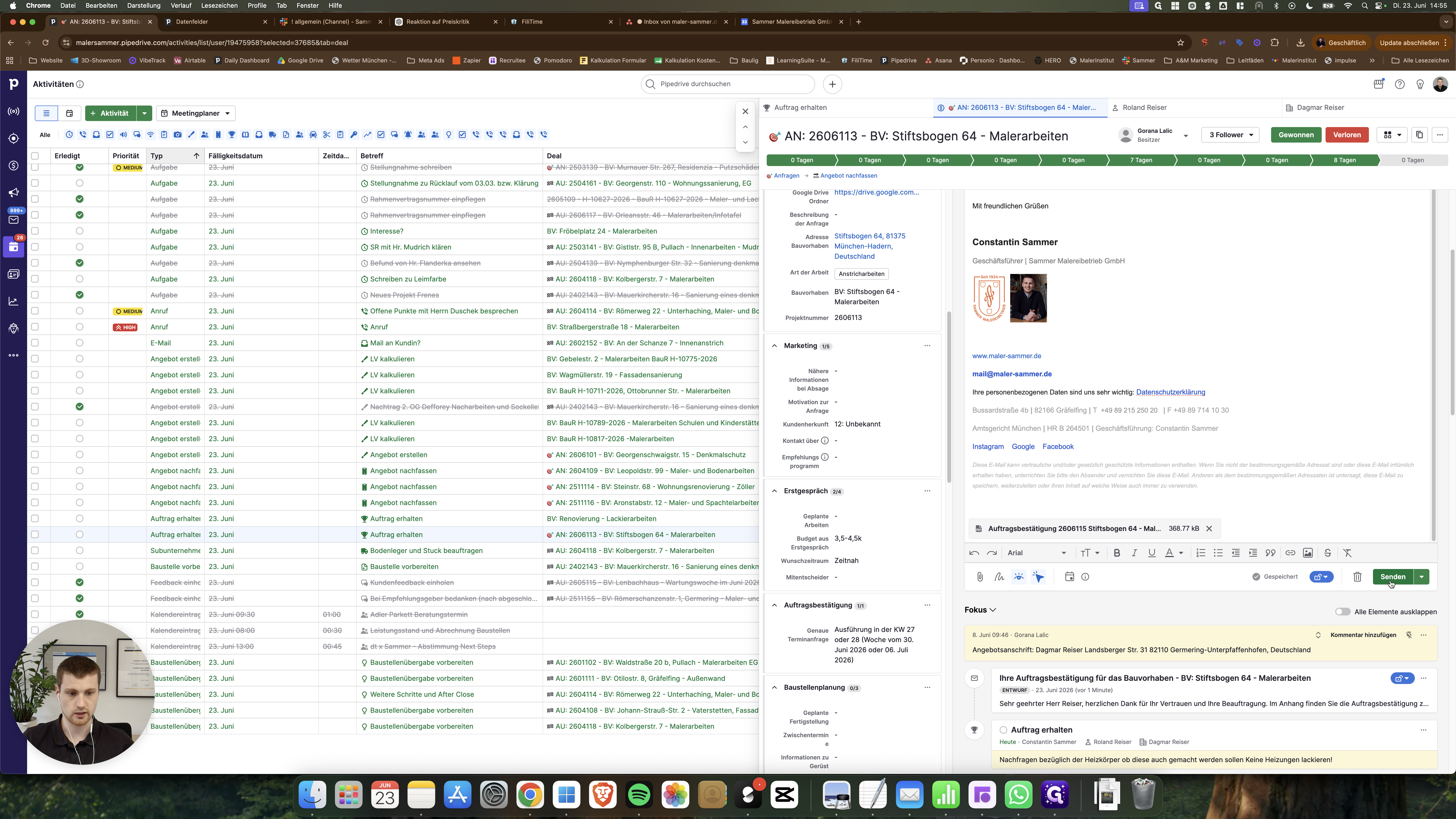Open the Datenschutzerklärung link
This screenshot has height=819, width=1456.
tap(1171, 392)
